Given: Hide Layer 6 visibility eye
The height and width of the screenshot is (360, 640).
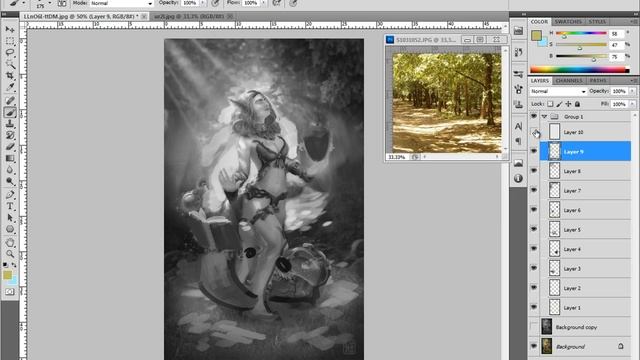Looking at the screenshot, I should [x=534, y=209].
